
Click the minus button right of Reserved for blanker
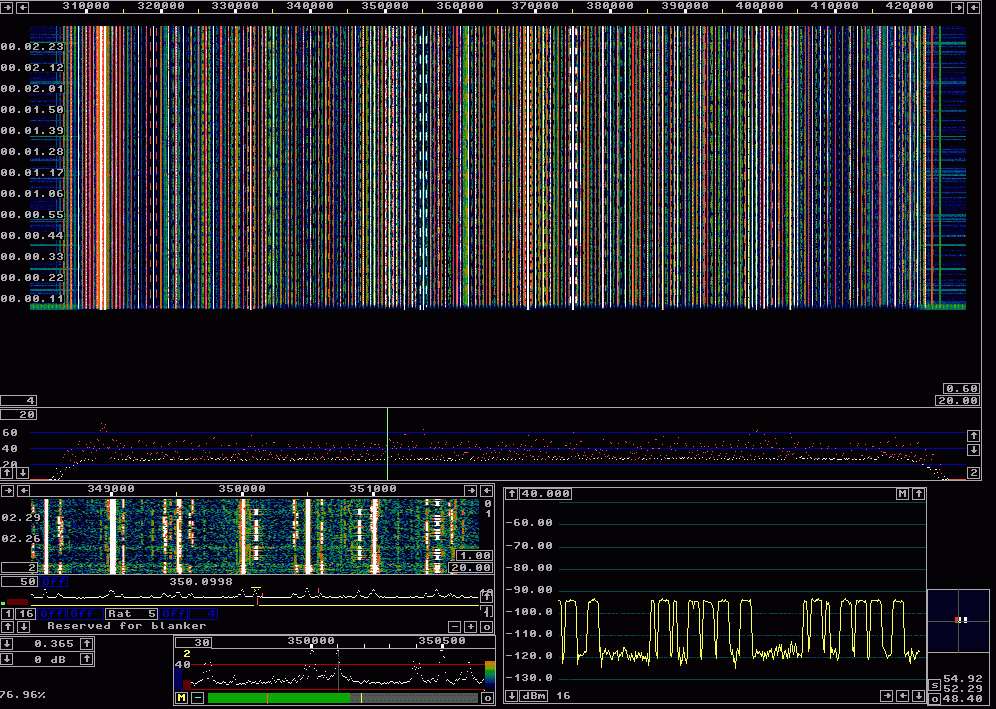pos(455,626)
